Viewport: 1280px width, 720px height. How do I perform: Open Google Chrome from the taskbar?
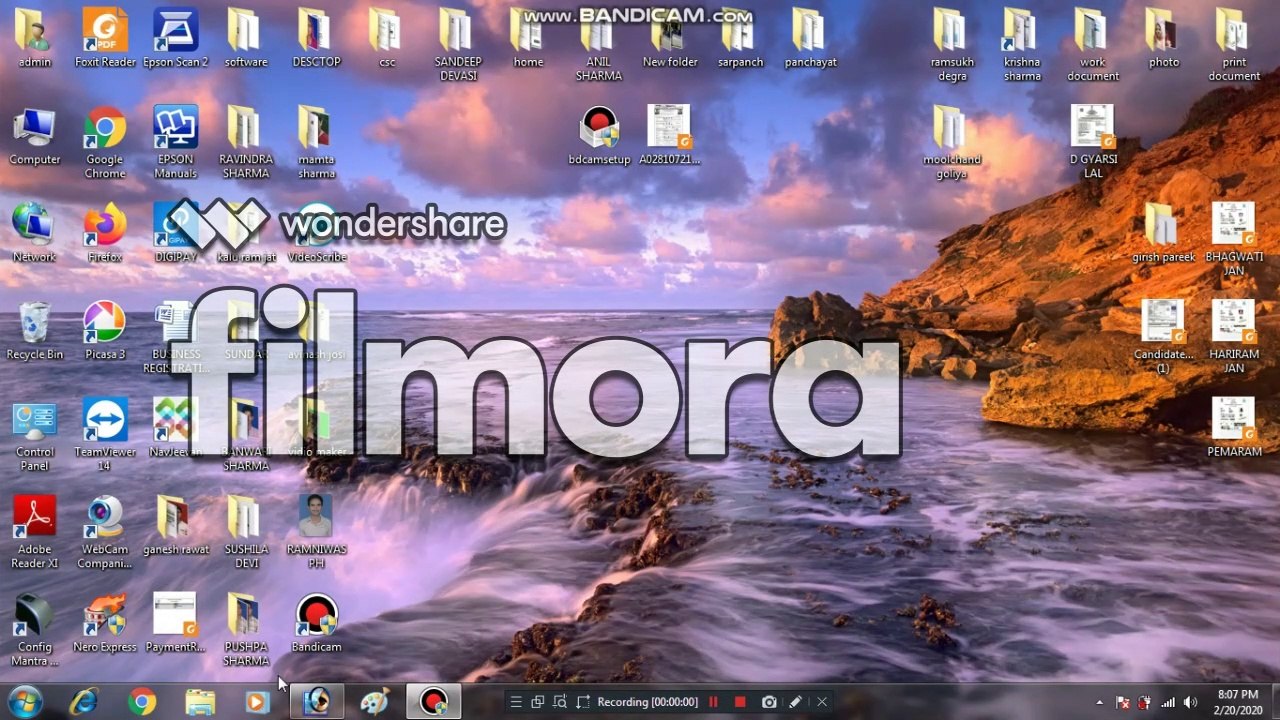pyautogui.click(x=142, y=702)
